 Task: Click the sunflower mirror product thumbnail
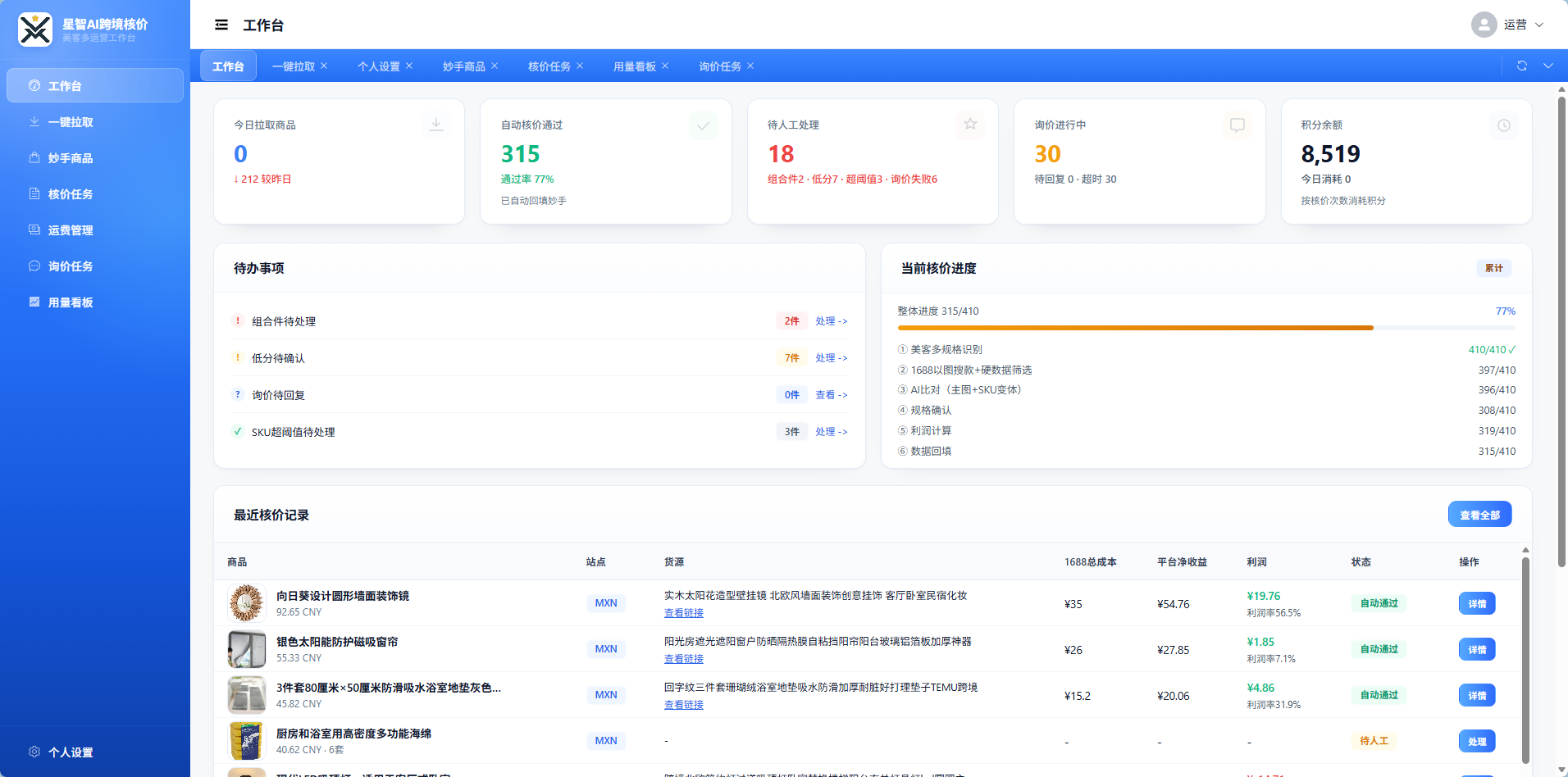click(x=247, y=603)
